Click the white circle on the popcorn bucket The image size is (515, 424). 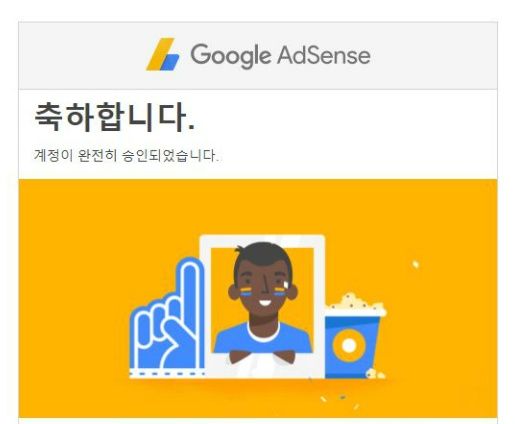pyautogui.click(x=349, y=345)
